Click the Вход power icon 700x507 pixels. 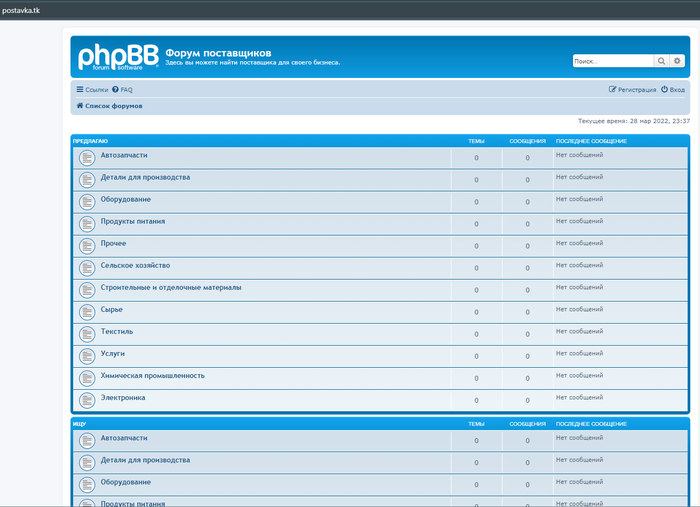(664, 89)
